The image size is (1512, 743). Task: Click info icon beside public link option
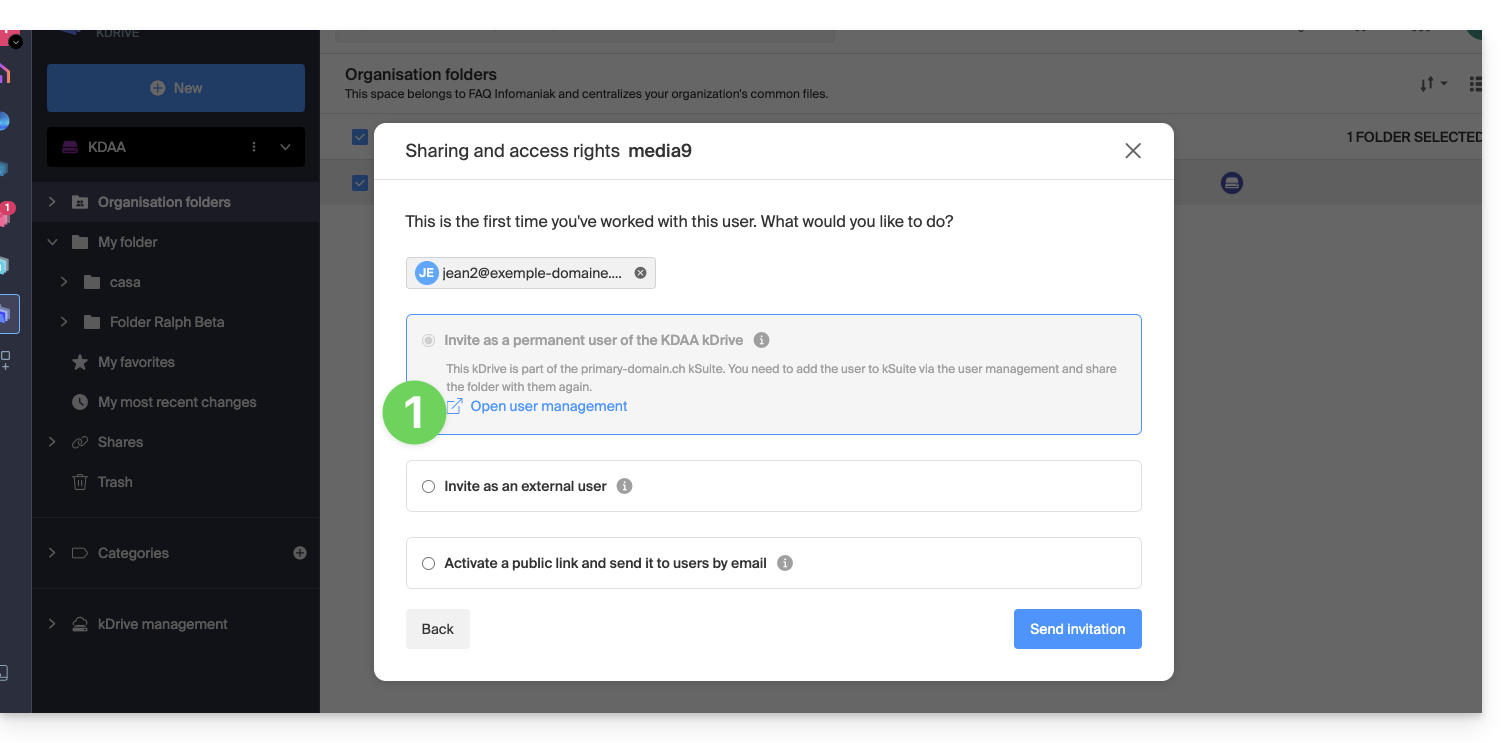point(785,563)
